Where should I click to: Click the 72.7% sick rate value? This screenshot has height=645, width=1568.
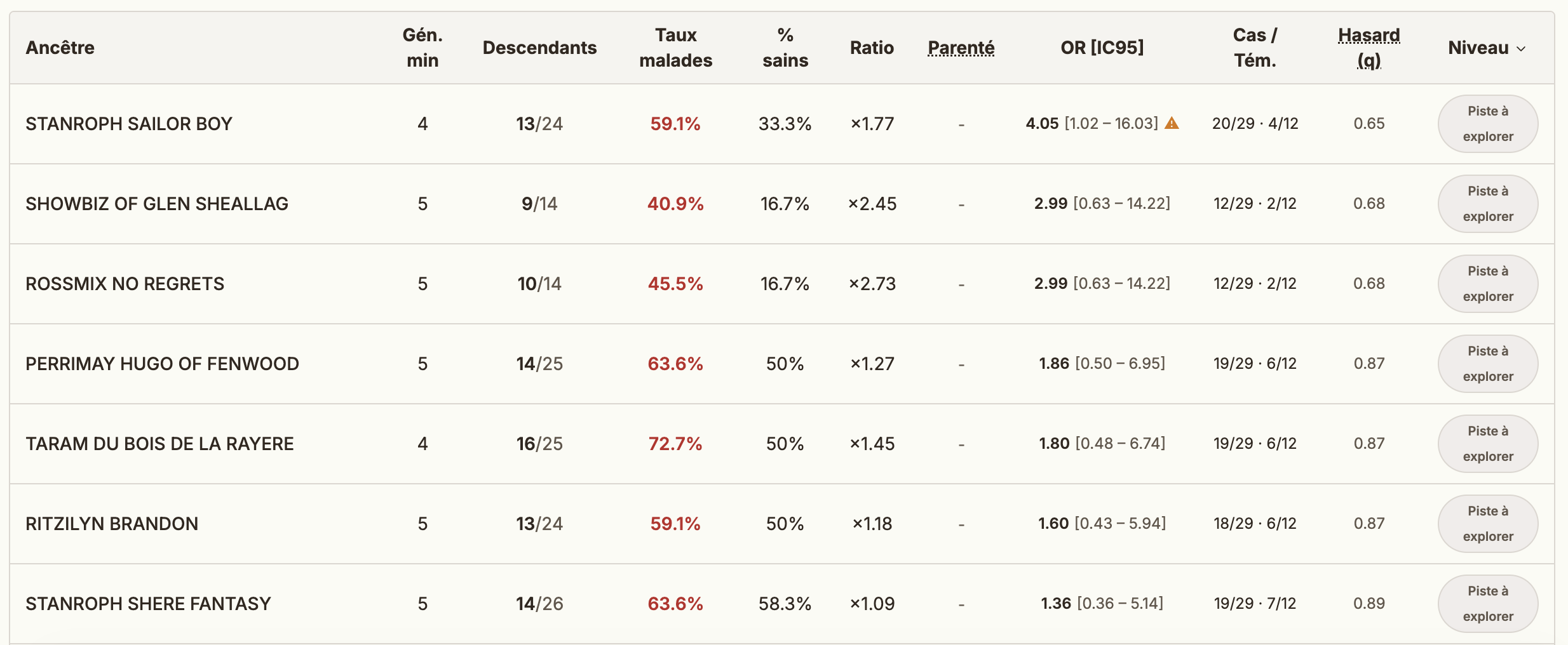point(675,444)
